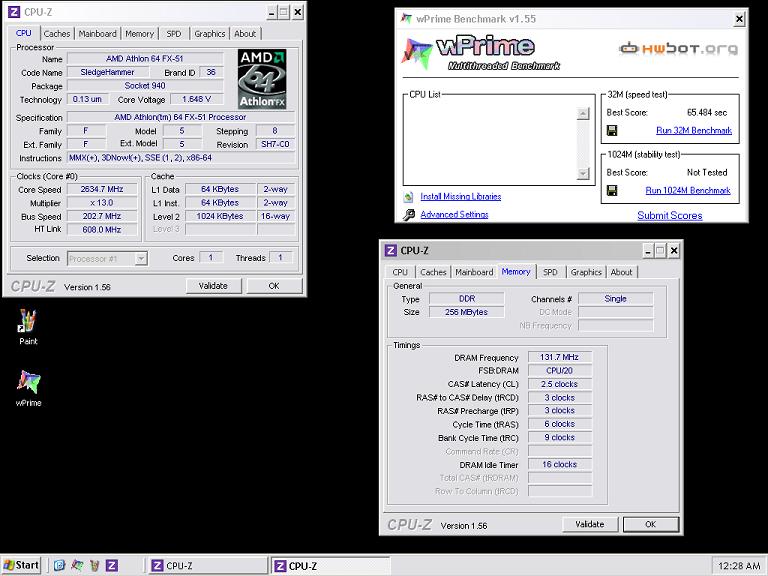Launch Paint from the quick launch bar
The height and width of the screenshot is (576, 768).
(x=94, y=565)
